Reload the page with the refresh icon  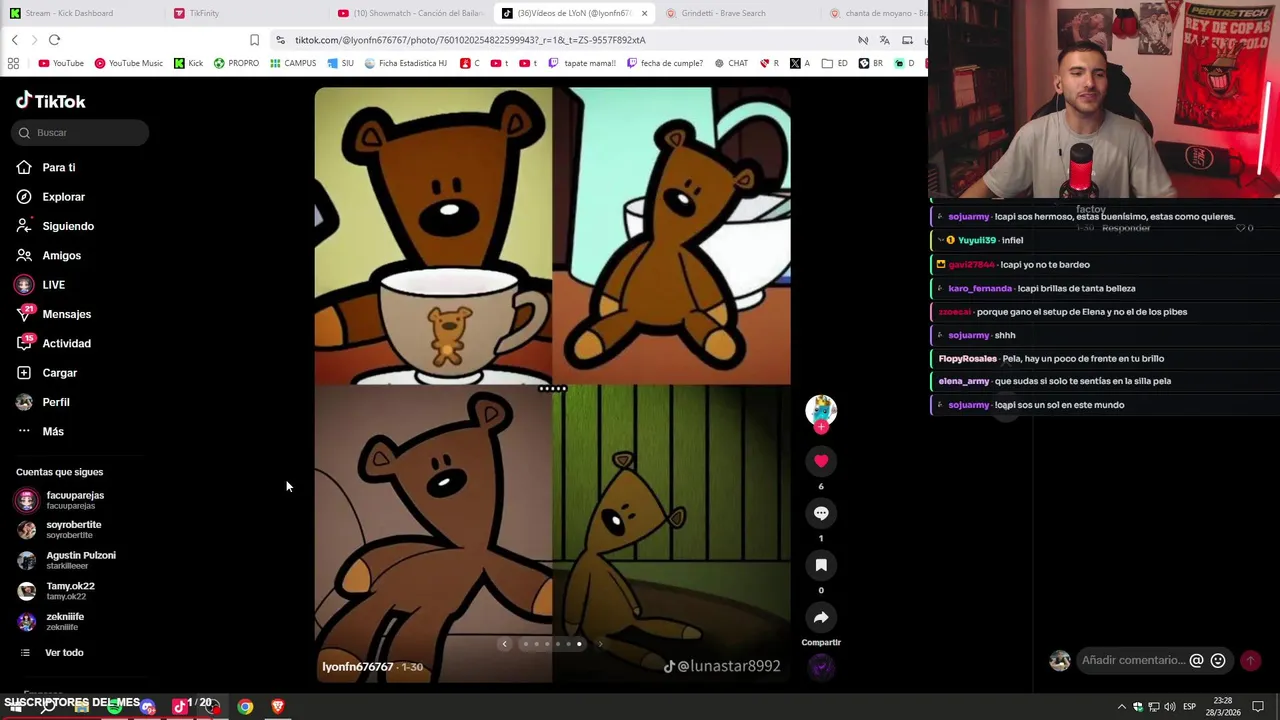click(x=54, y=40)
